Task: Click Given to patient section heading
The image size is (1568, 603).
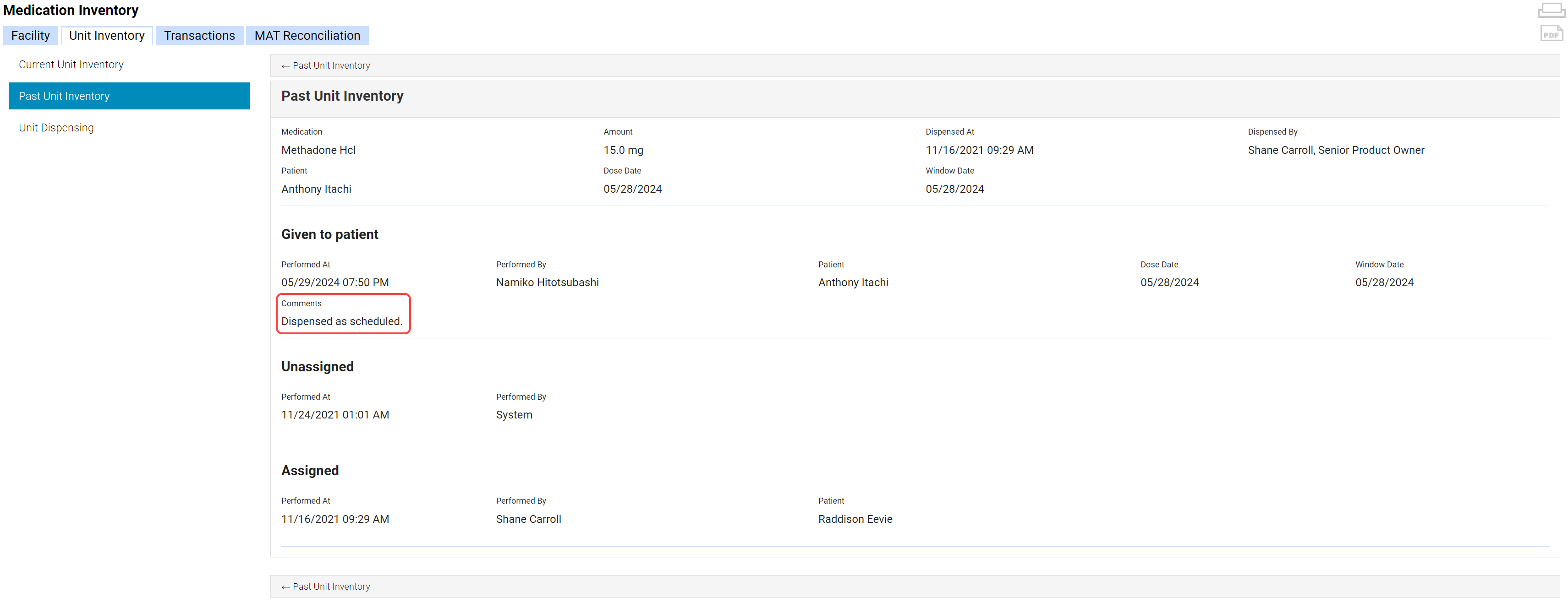Action: tap(329, 234)
